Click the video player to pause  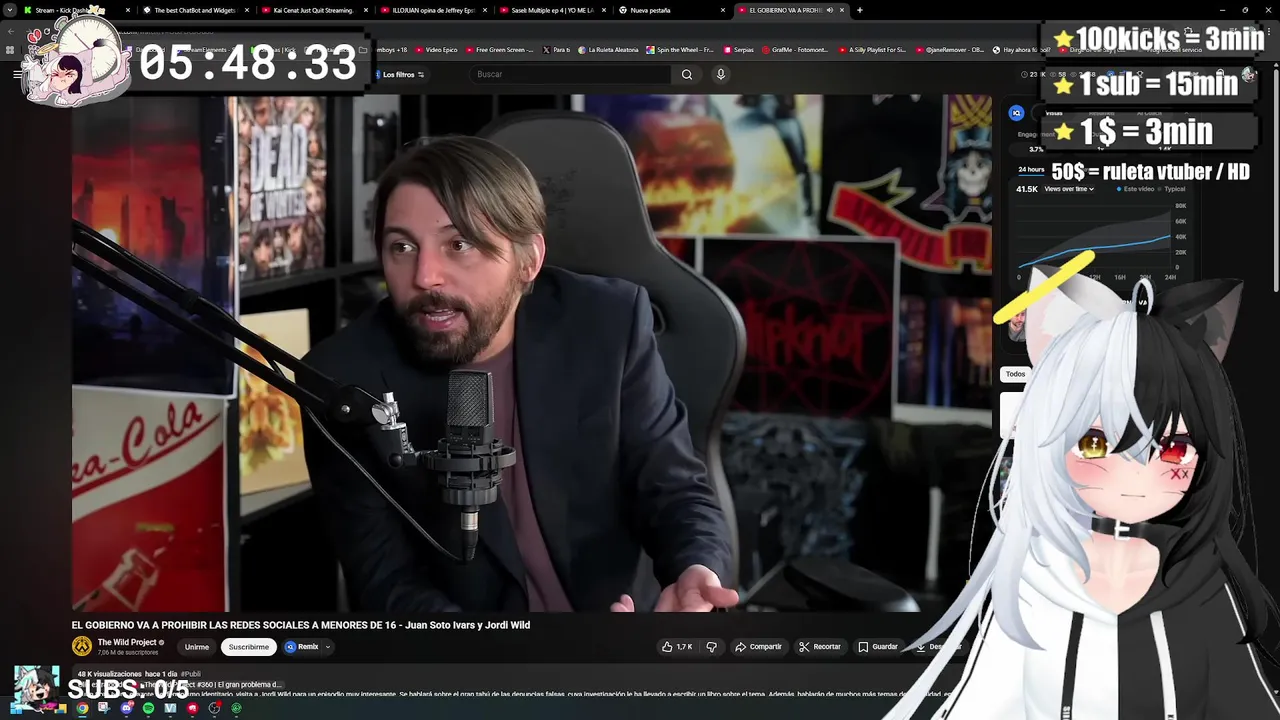click(x=531, y=353)
